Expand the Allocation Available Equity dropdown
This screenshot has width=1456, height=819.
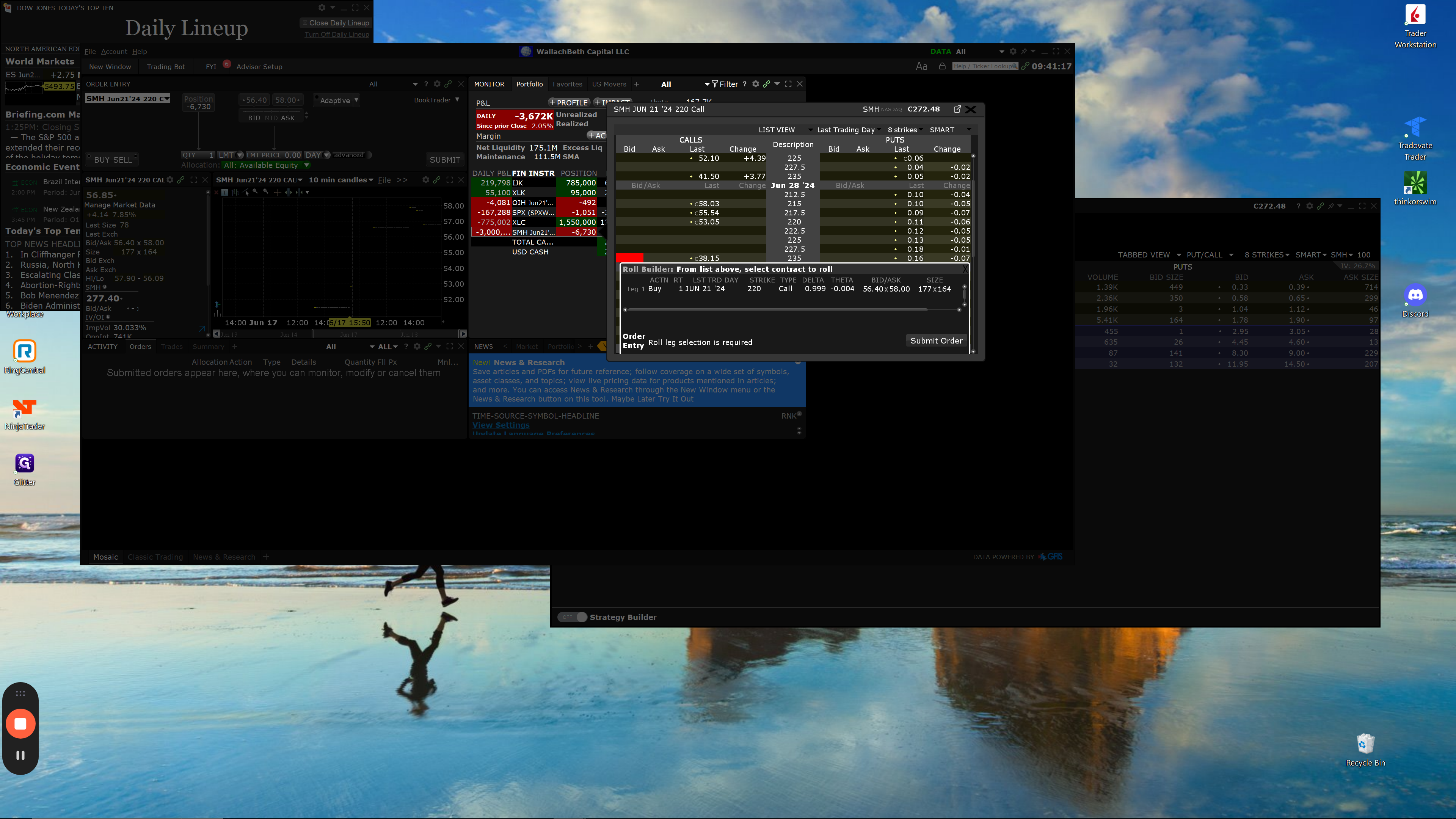pos(307,165)
